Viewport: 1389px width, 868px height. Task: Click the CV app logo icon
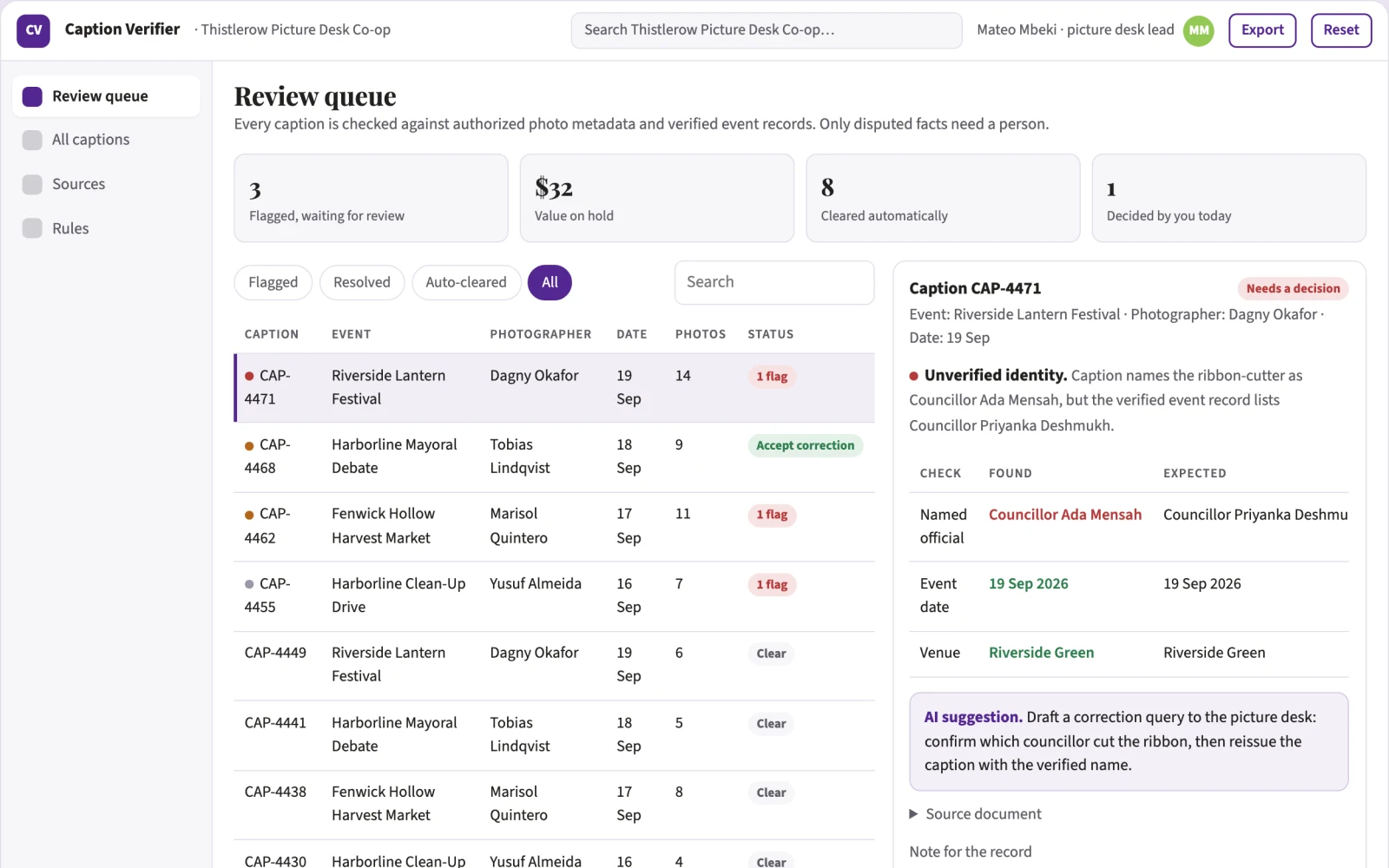[33, 30]
